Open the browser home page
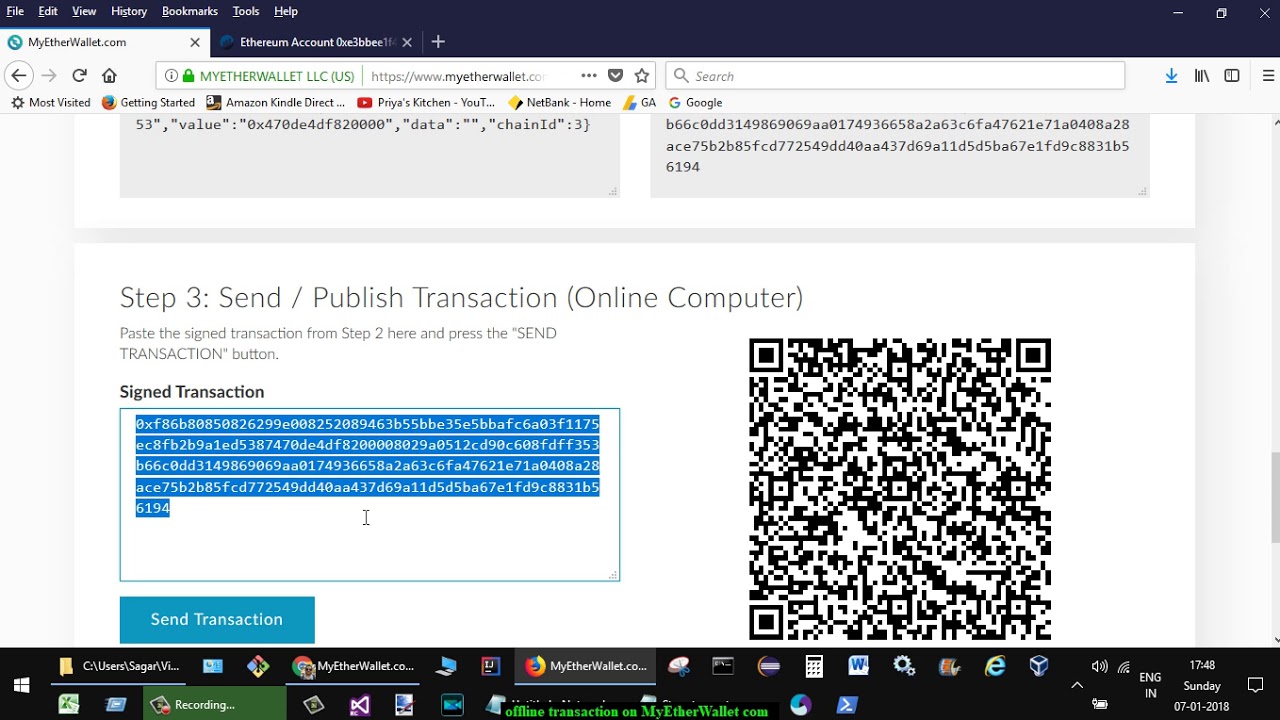The height and width of the screenshot is (720, 1280). tap(109, 76)
